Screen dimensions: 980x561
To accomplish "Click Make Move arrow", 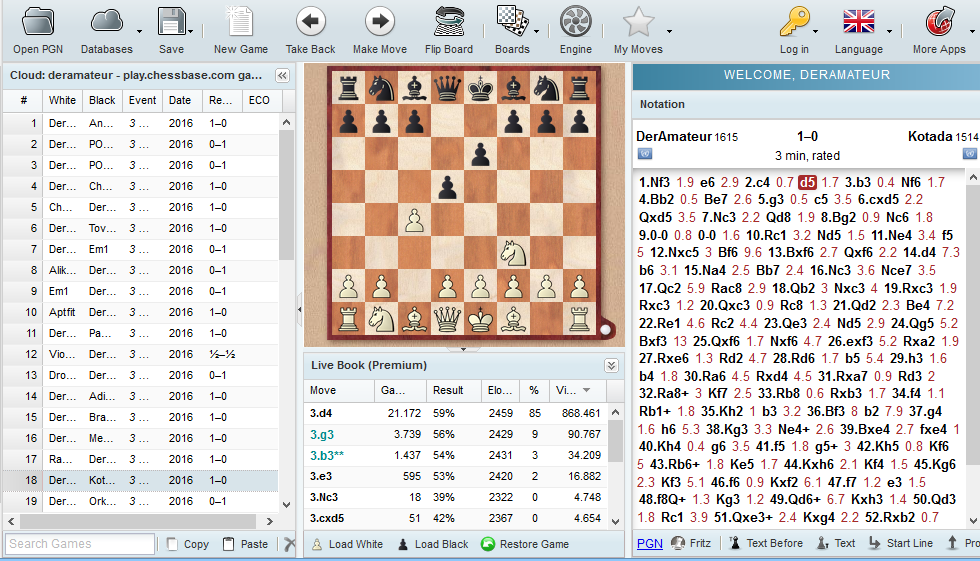I will pos(379,30).
